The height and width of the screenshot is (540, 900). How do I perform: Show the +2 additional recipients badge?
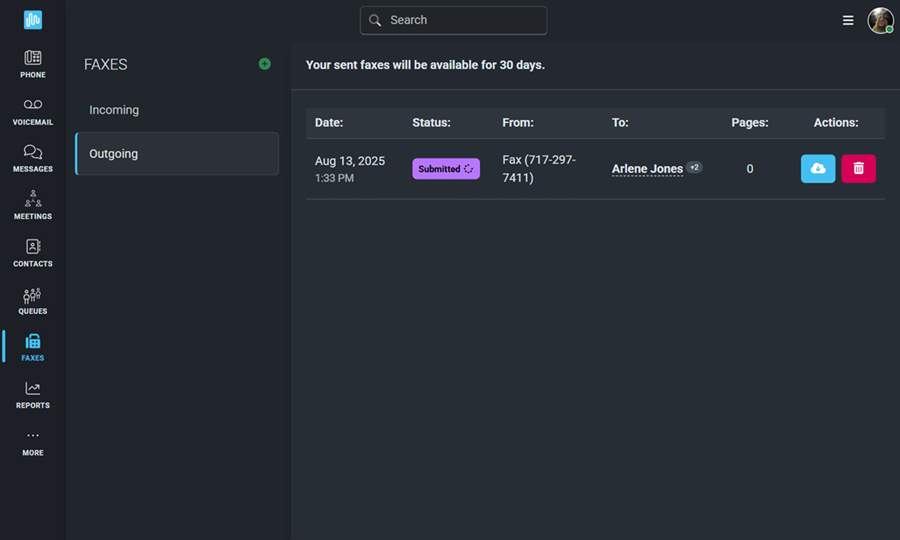tap(695, 168)
